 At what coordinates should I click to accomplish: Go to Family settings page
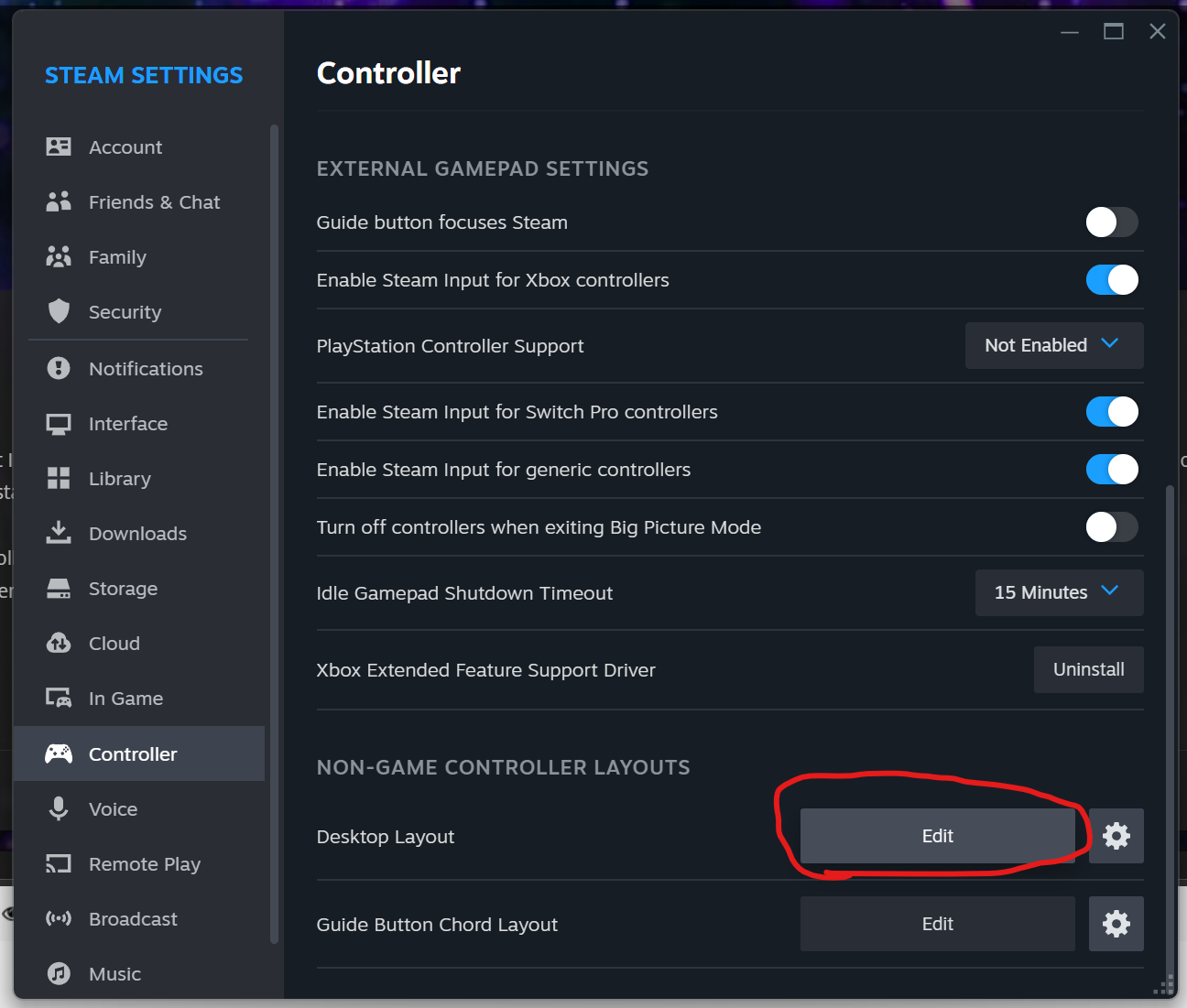tap(139, 256)
